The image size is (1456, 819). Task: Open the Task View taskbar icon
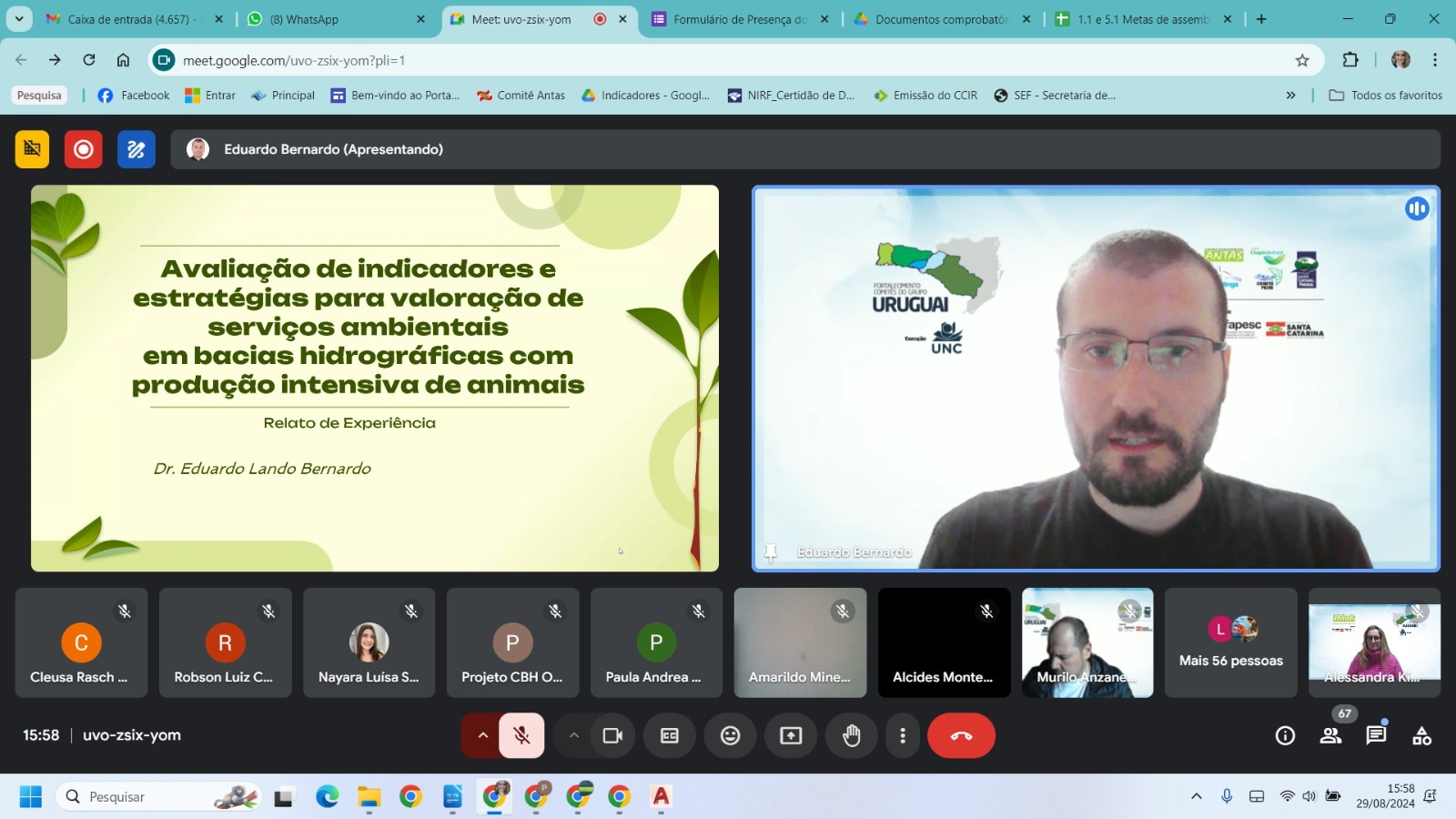[285, 797]
